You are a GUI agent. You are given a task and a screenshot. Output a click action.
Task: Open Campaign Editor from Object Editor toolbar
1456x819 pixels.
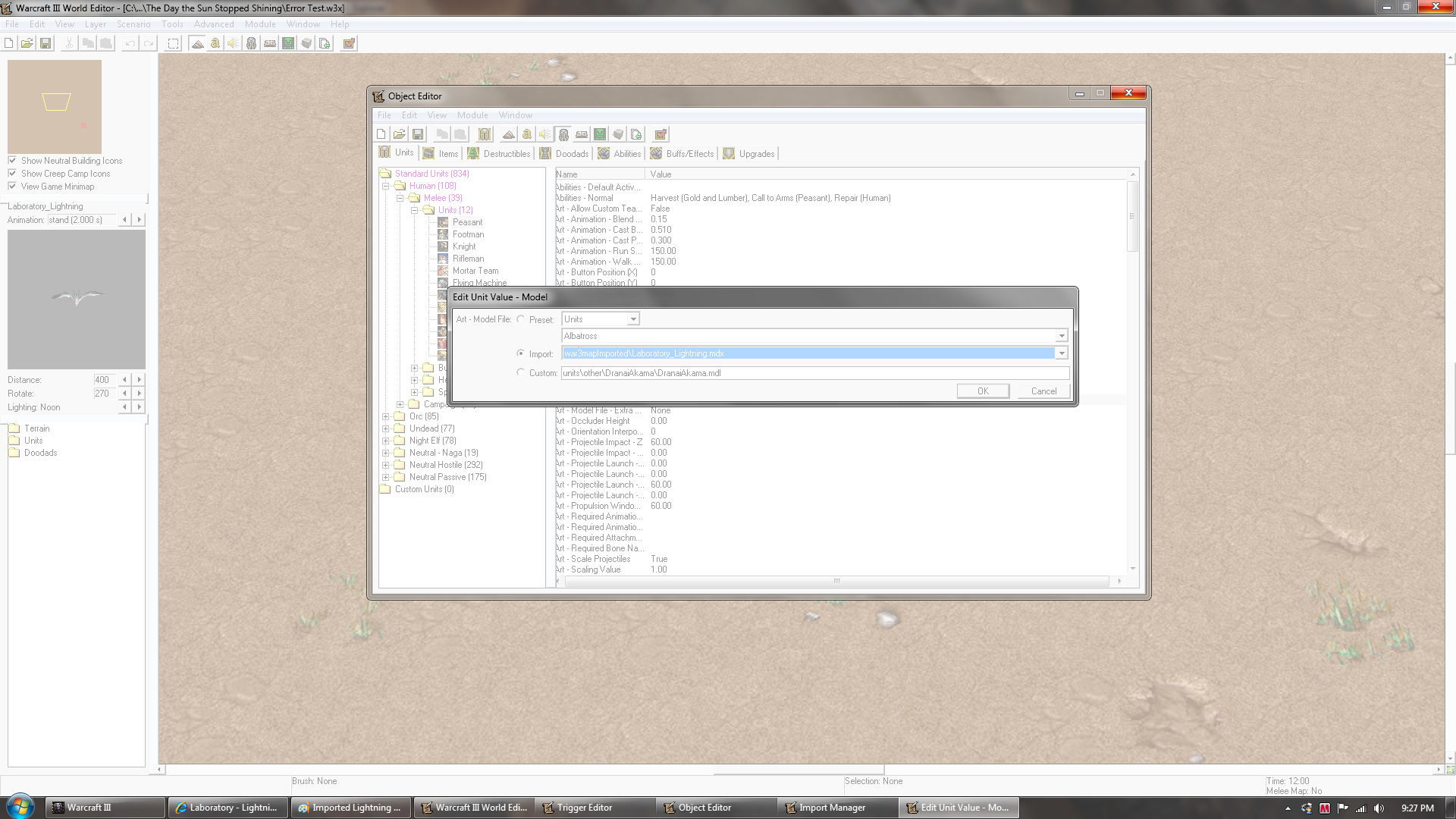pyautogui.click(x=582, y=134)
